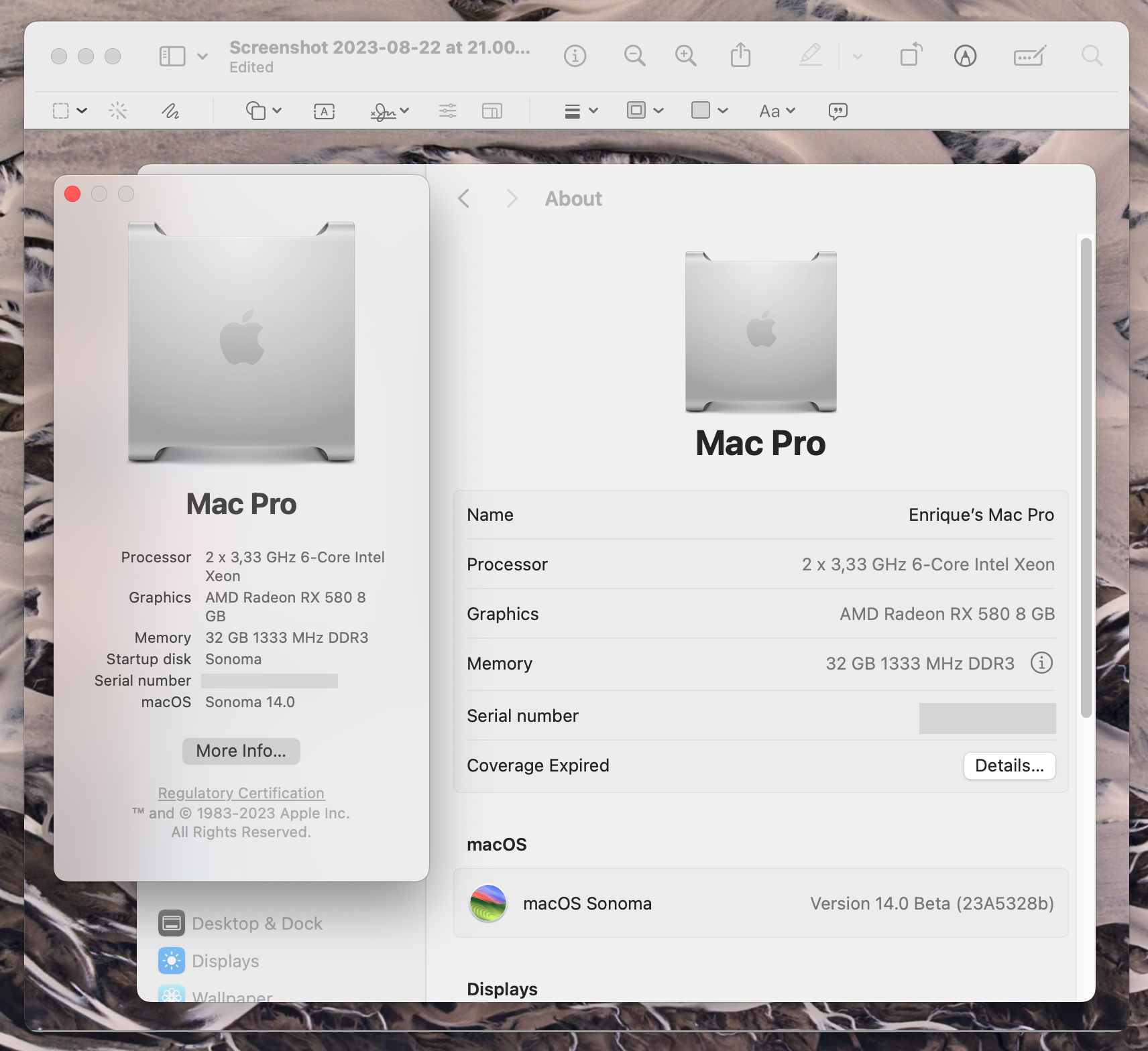Viewport: 1148px width, 1051px height.
Task: Open the Selection Tools dropdown
Action: [x=70, y=111]
